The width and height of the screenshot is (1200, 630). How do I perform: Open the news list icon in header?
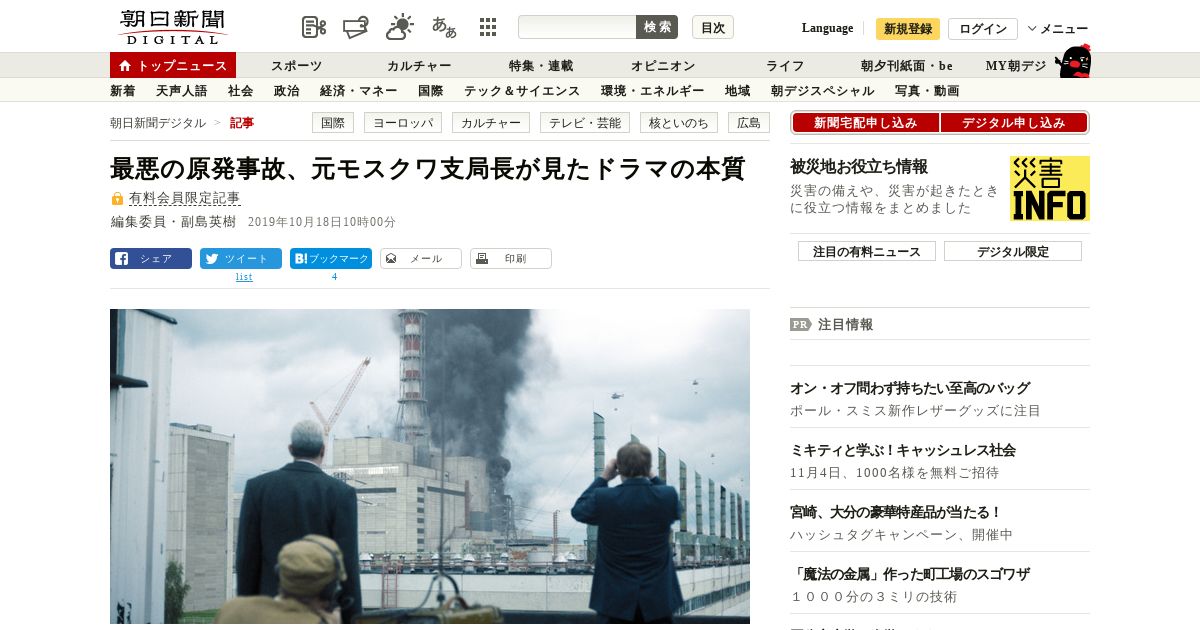coord(314,27)
